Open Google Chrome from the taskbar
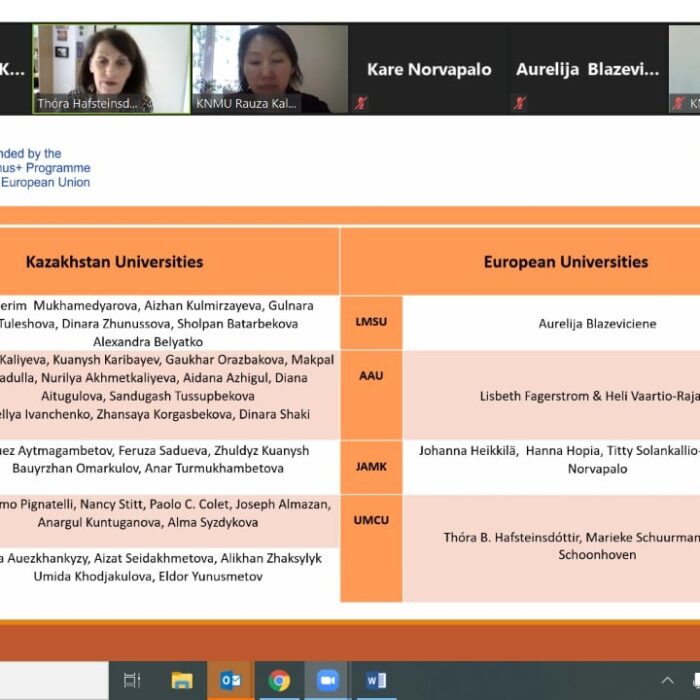Viewport: 700px width, 700px height. click(279, 681)
